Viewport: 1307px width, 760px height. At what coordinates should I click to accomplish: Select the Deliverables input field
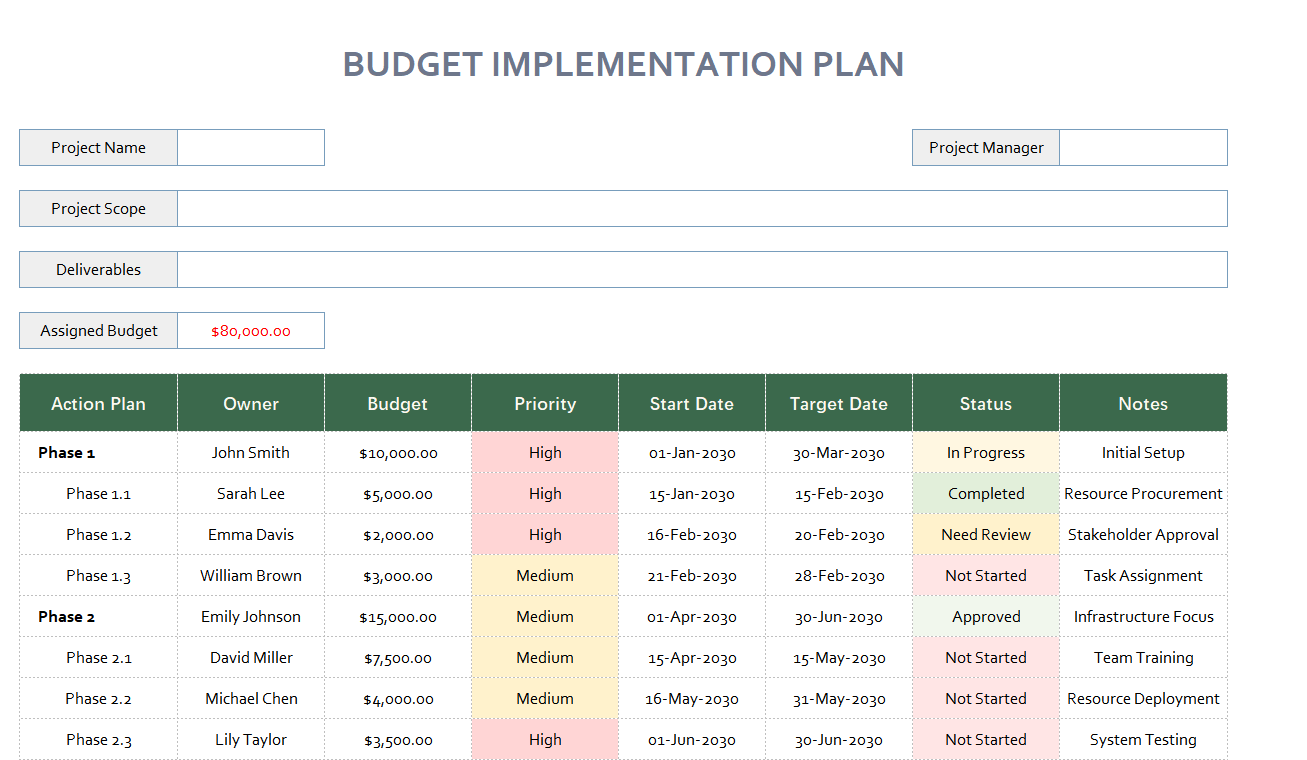(702, 269)
